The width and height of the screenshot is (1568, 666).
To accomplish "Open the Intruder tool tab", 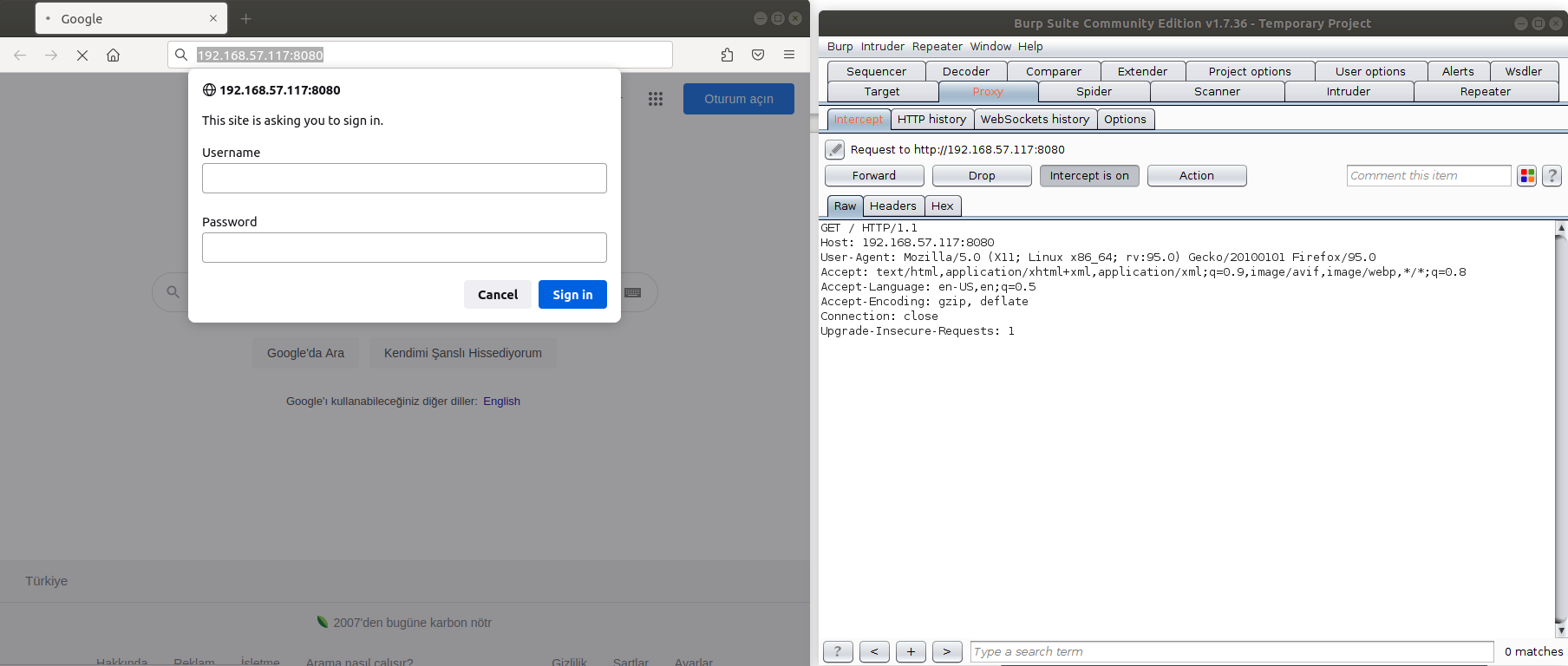I will tap(1349, 91).
